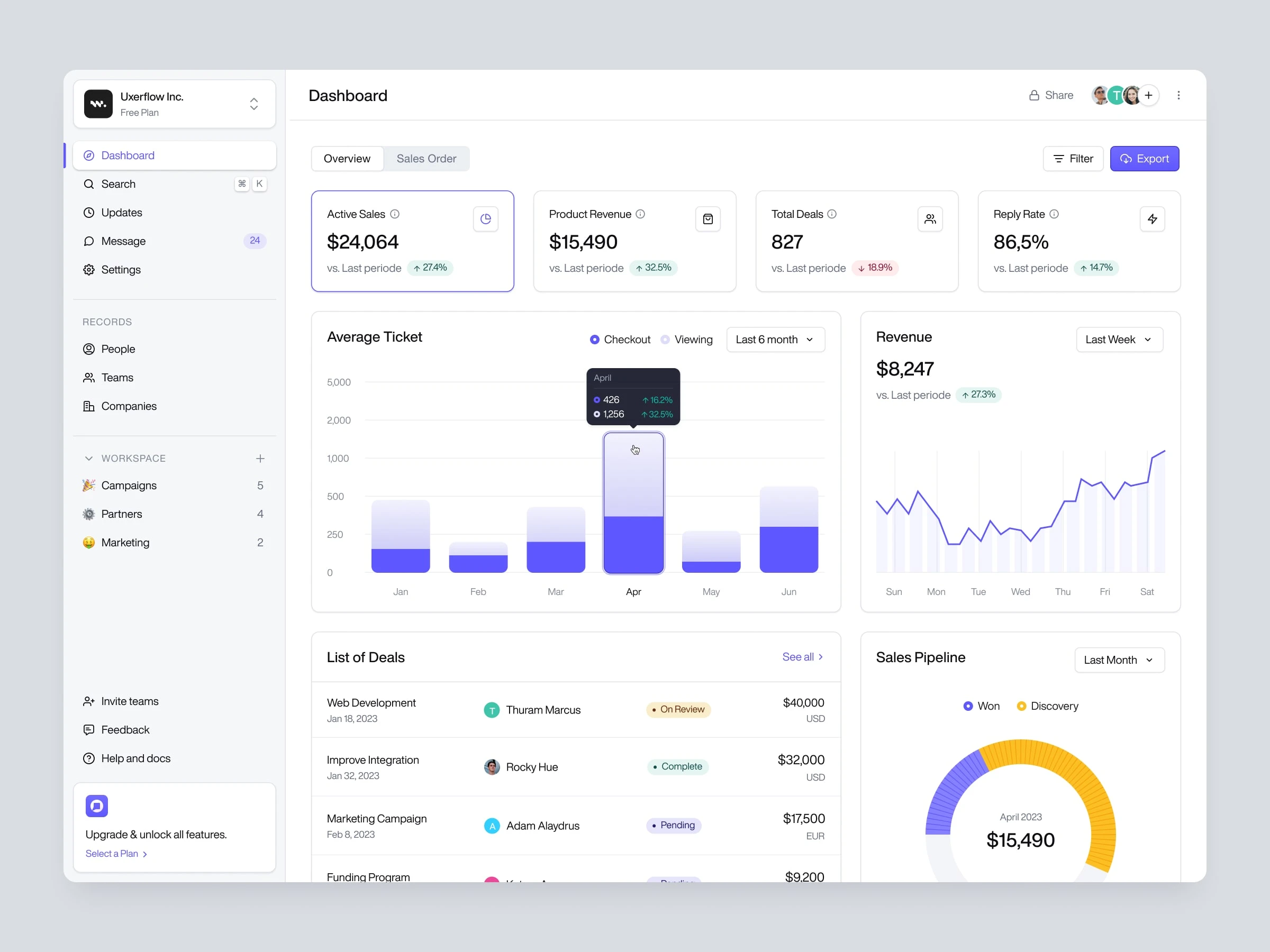
Task: Switch to the Sales Order tab
Action: click(x=426, y=158)
